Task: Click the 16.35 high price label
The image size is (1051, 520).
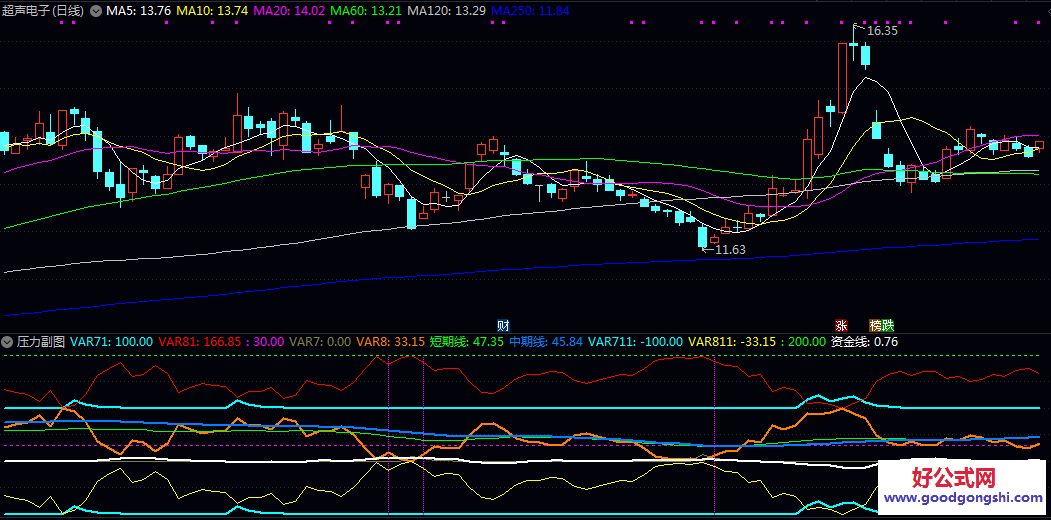Action: coord(882,31)
